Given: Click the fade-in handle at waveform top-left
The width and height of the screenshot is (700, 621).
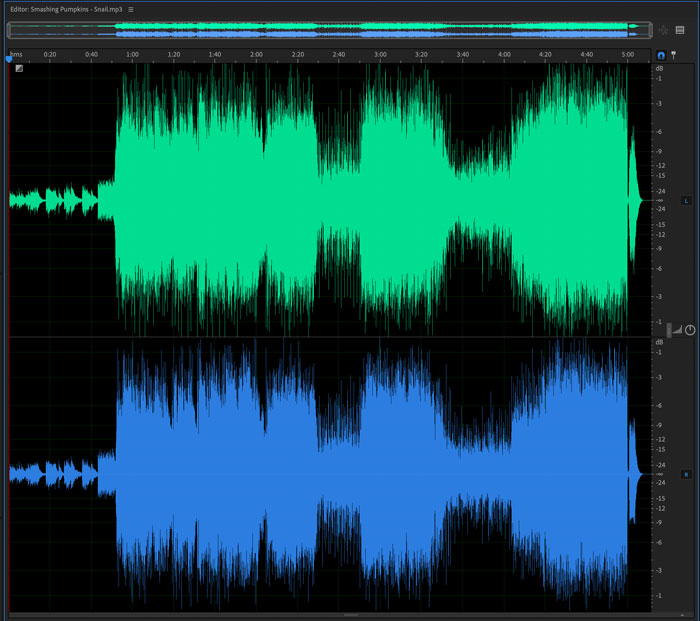Looking at the screenshot, I should tap(19, 68).
